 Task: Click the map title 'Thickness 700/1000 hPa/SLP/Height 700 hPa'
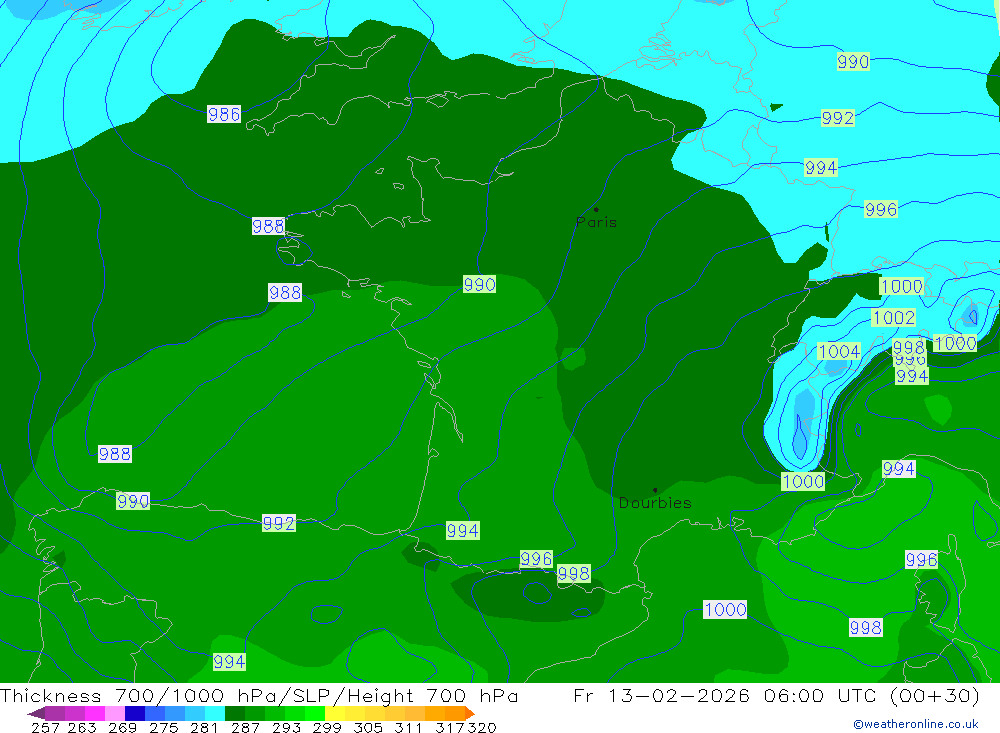pyautogui.click(x=259, y=695)
